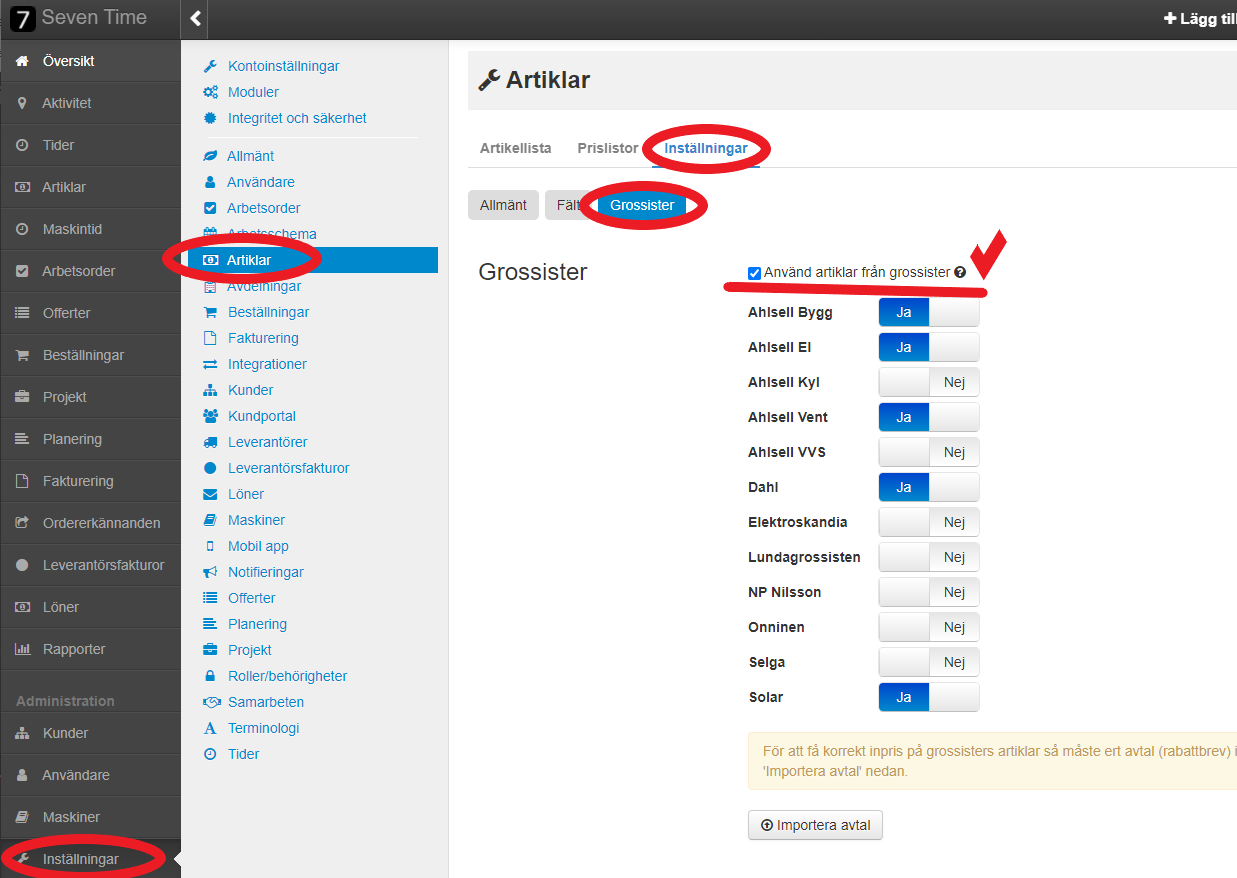
Task: Click the Samarbeten handshake icon
Action: 210,702
